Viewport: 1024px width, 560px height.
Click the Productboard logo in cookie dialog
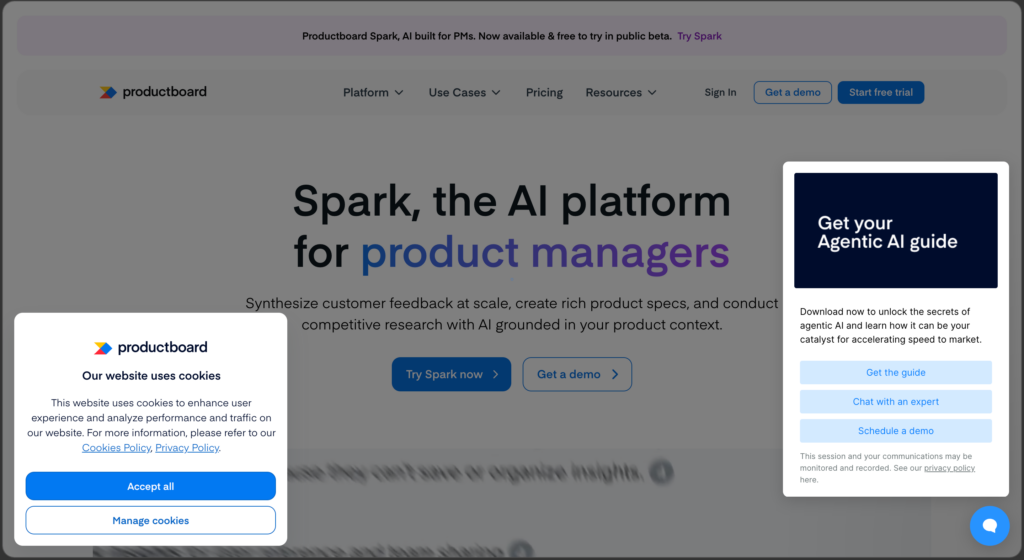(x=151, y=348)
